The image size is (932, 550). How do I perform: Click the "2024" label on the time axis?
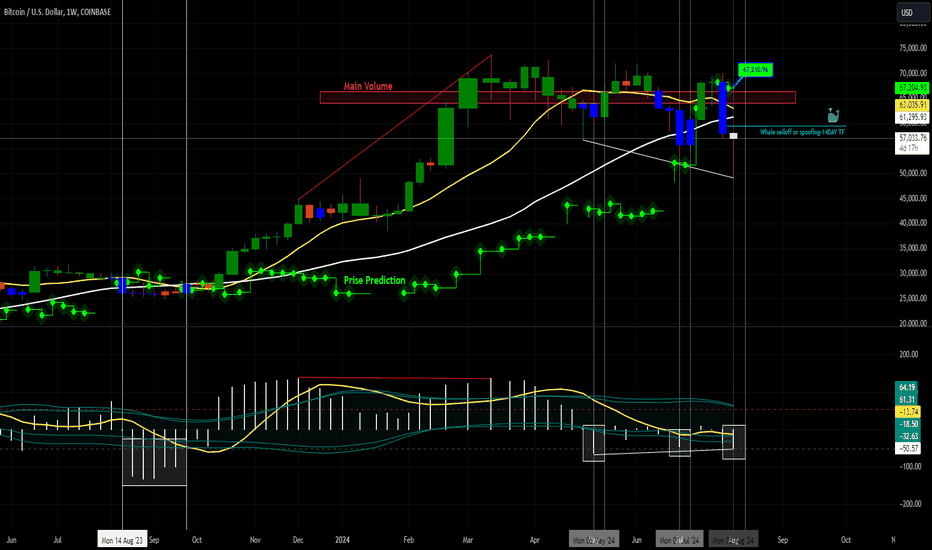point(342,540)
